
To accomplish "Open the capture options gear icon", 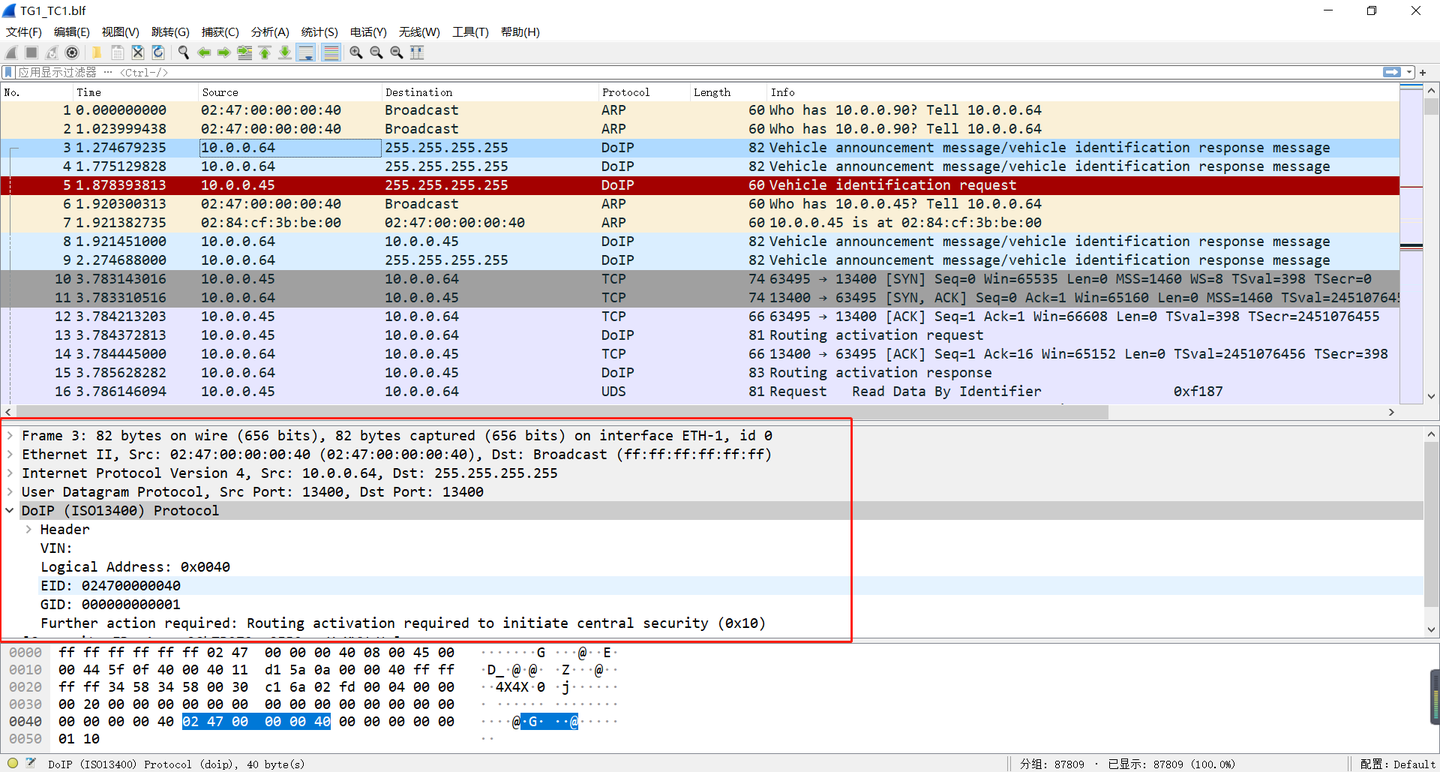I will 72,52.
